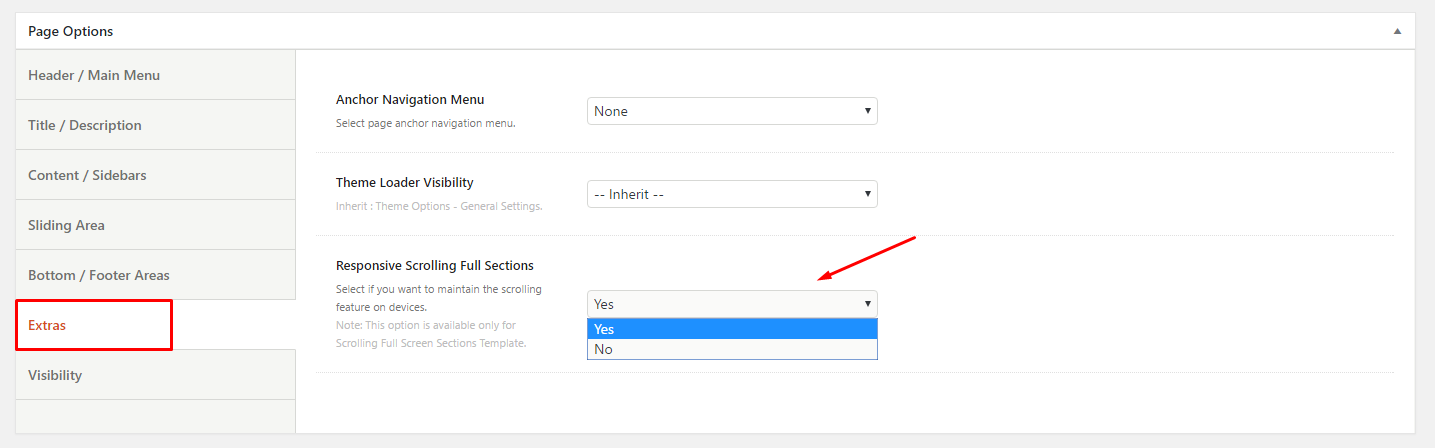Switch to the Header / Main Menu tab
The height and width of the screenshot is (448, 1435).
pos(156,75)
